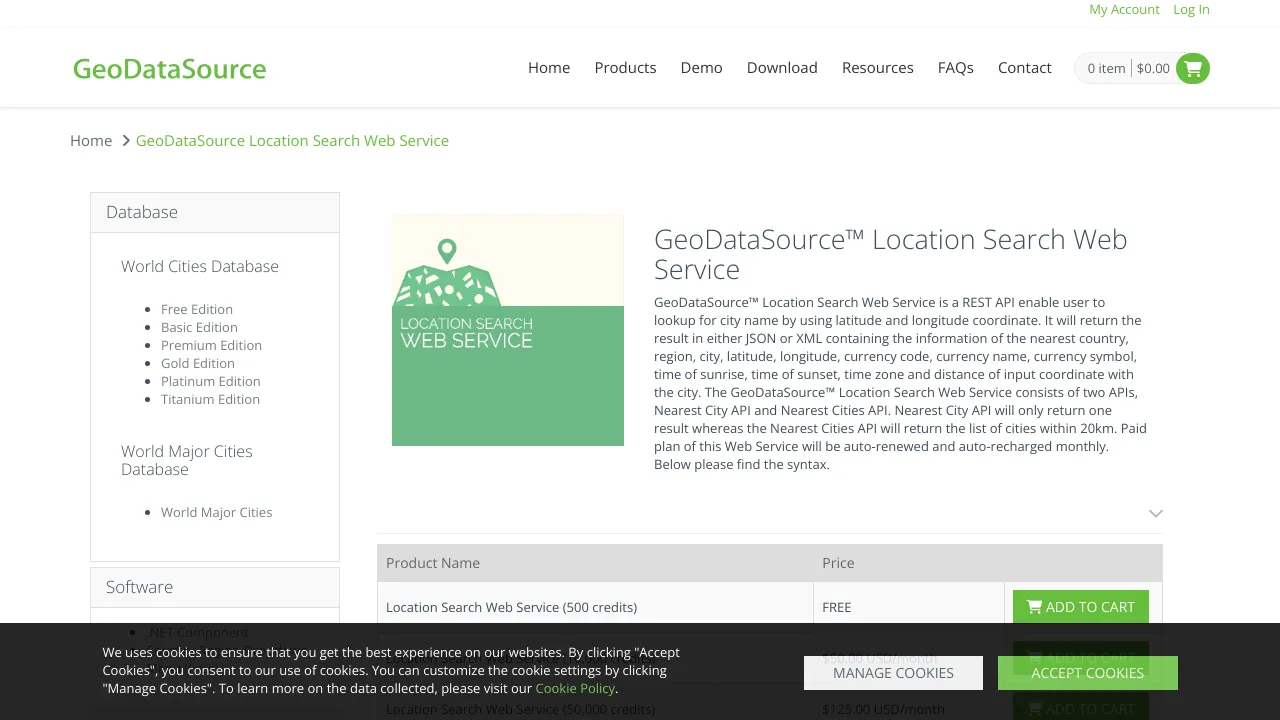Click the World Major Cities list item
This screenshot has width=1280, height=720.
[216, 512]
